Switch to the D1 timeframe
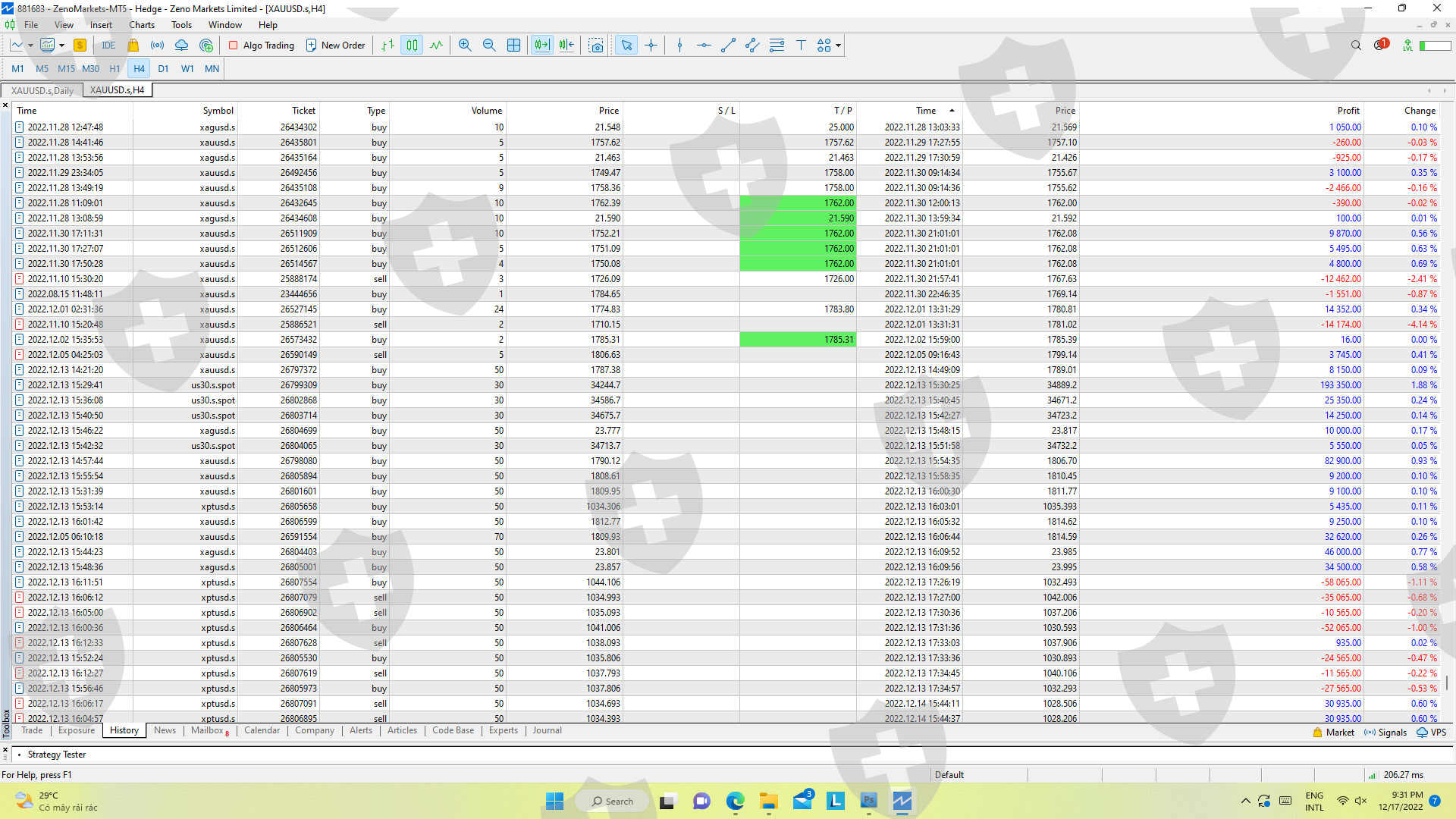The image size is (1456, 819). tap(163, 68)
